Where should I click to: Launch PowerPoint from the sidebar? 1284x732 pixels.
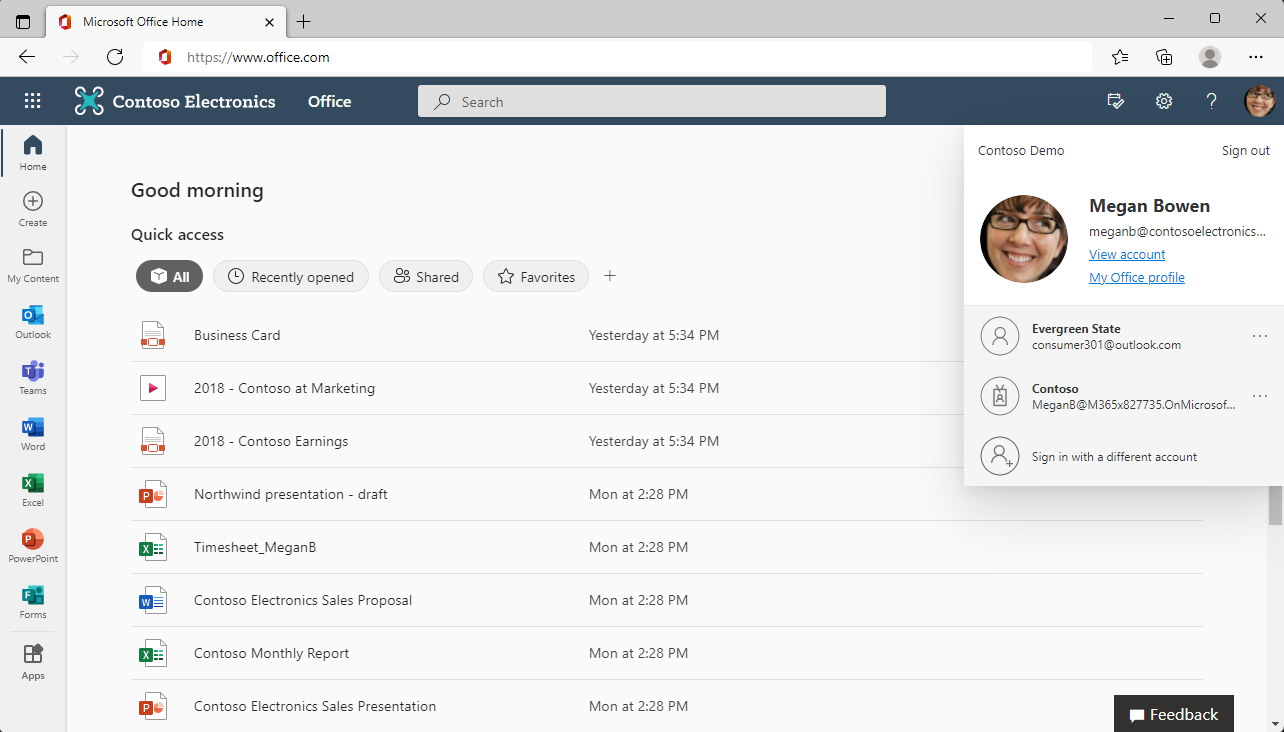[33, 545]
